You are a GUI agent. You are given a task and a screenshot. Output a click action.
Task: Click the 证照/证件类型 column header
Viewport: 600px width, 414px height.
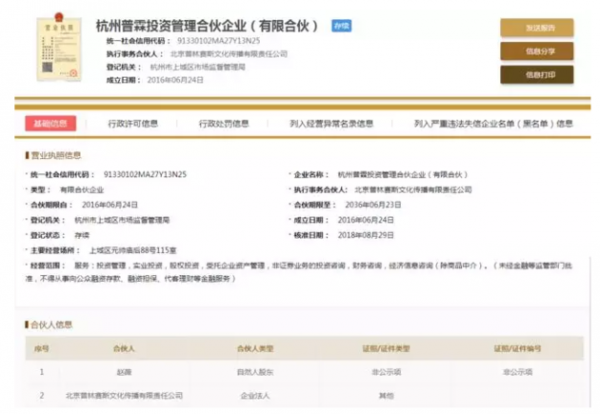[x=386, y=348]
